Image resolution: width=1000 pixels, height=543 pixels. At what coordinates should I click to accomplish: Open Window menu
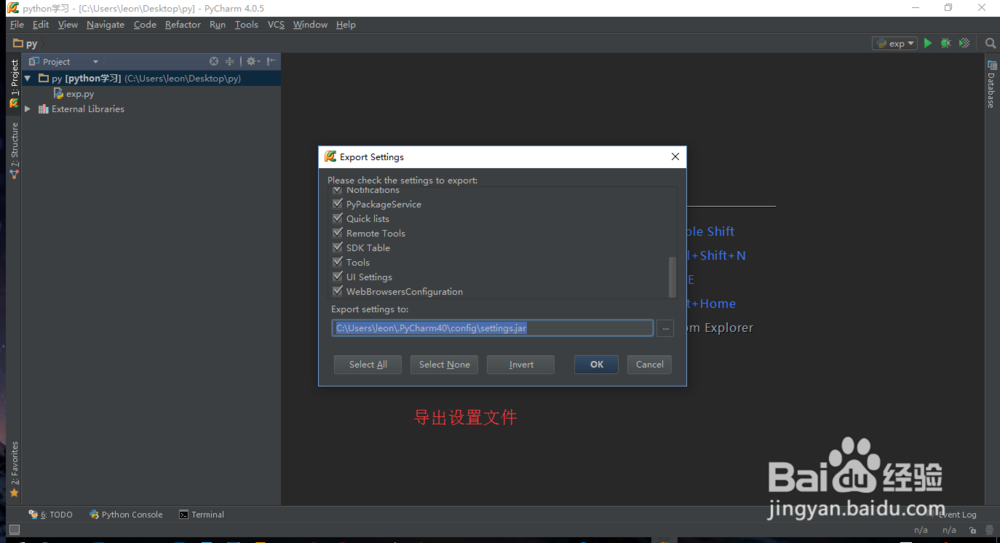310,24
